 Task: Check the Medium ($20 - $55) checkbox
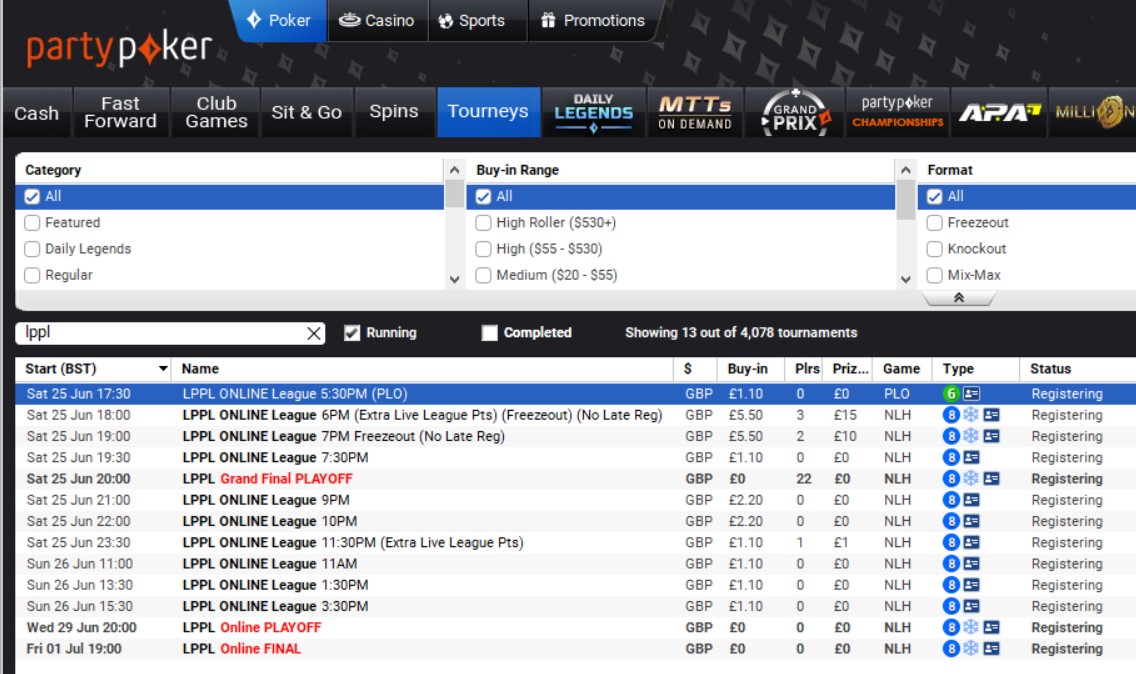click(x=483, y=275)
